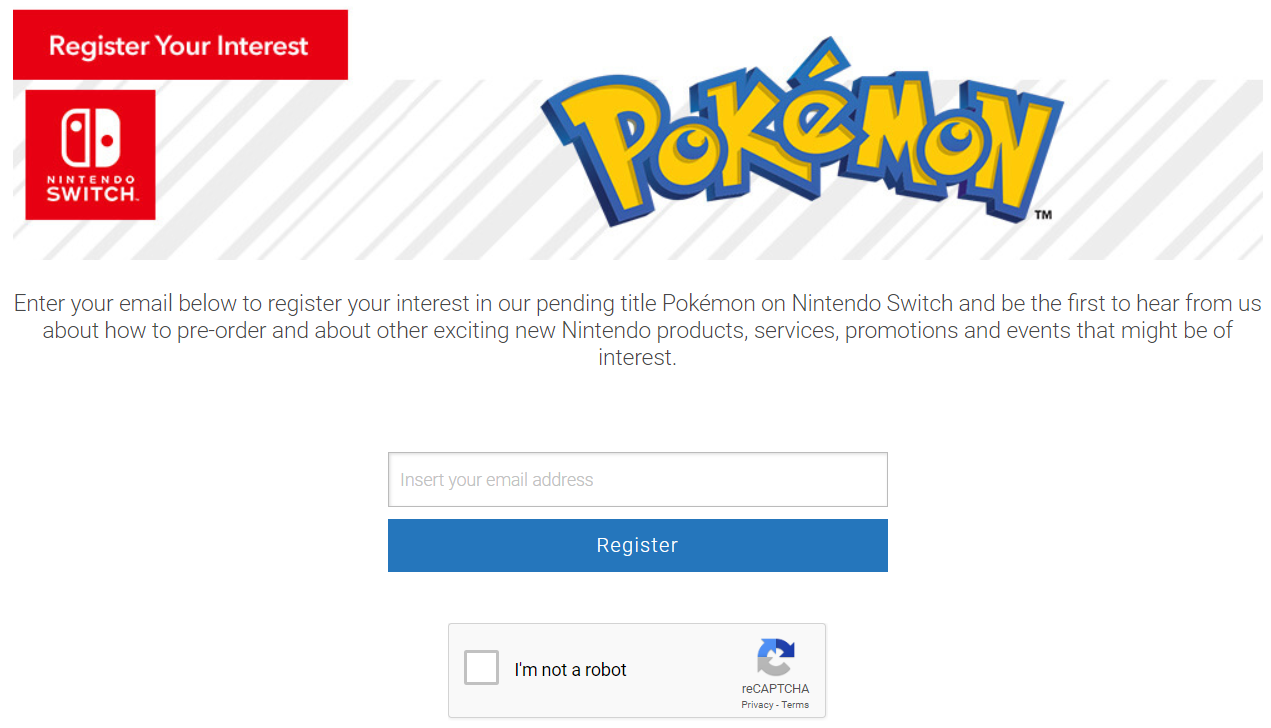
Task: Click the Register Your Interest red banner
Action: (180, 45)
